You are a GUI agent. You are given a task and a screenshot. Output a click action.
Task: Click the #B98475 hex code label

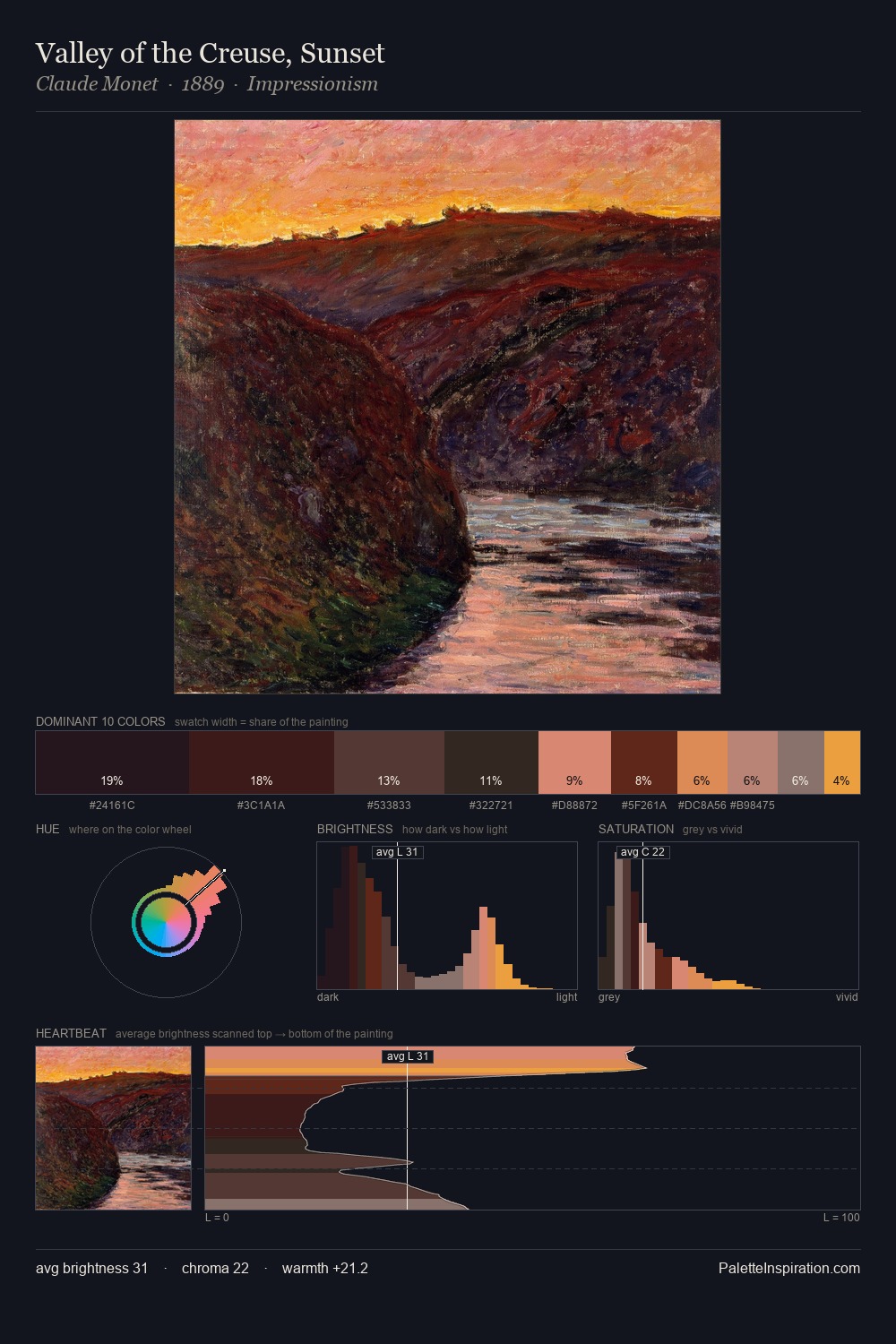(x=753, y=806)
